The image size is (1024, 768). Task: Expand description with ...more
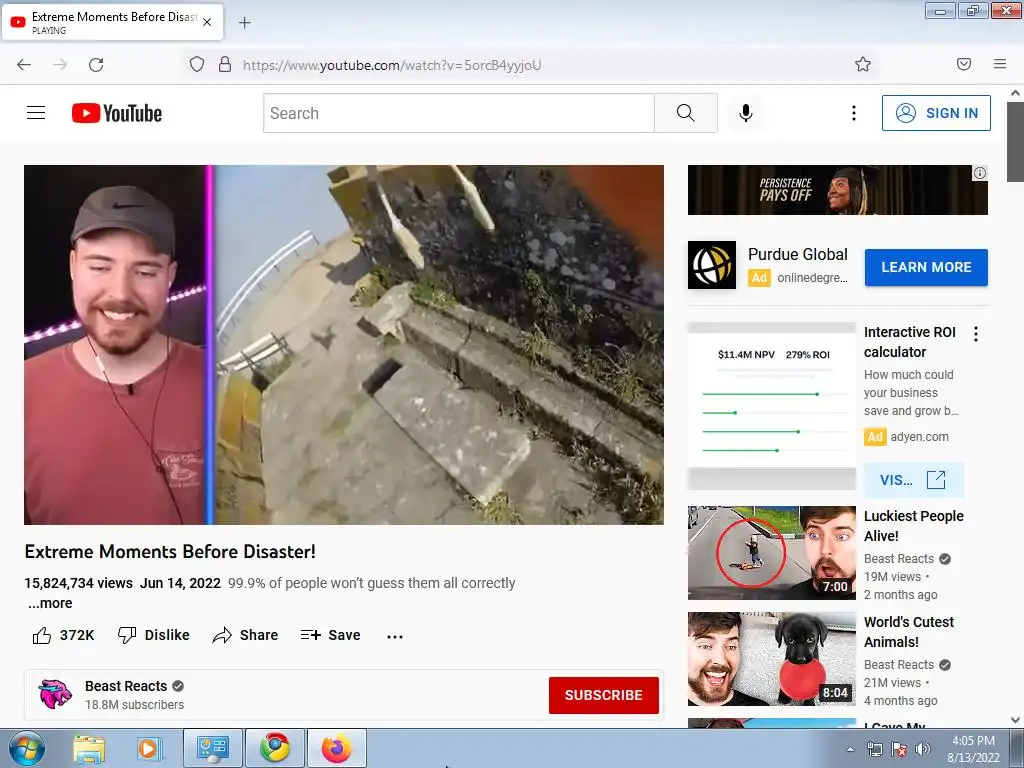(50, 603)
